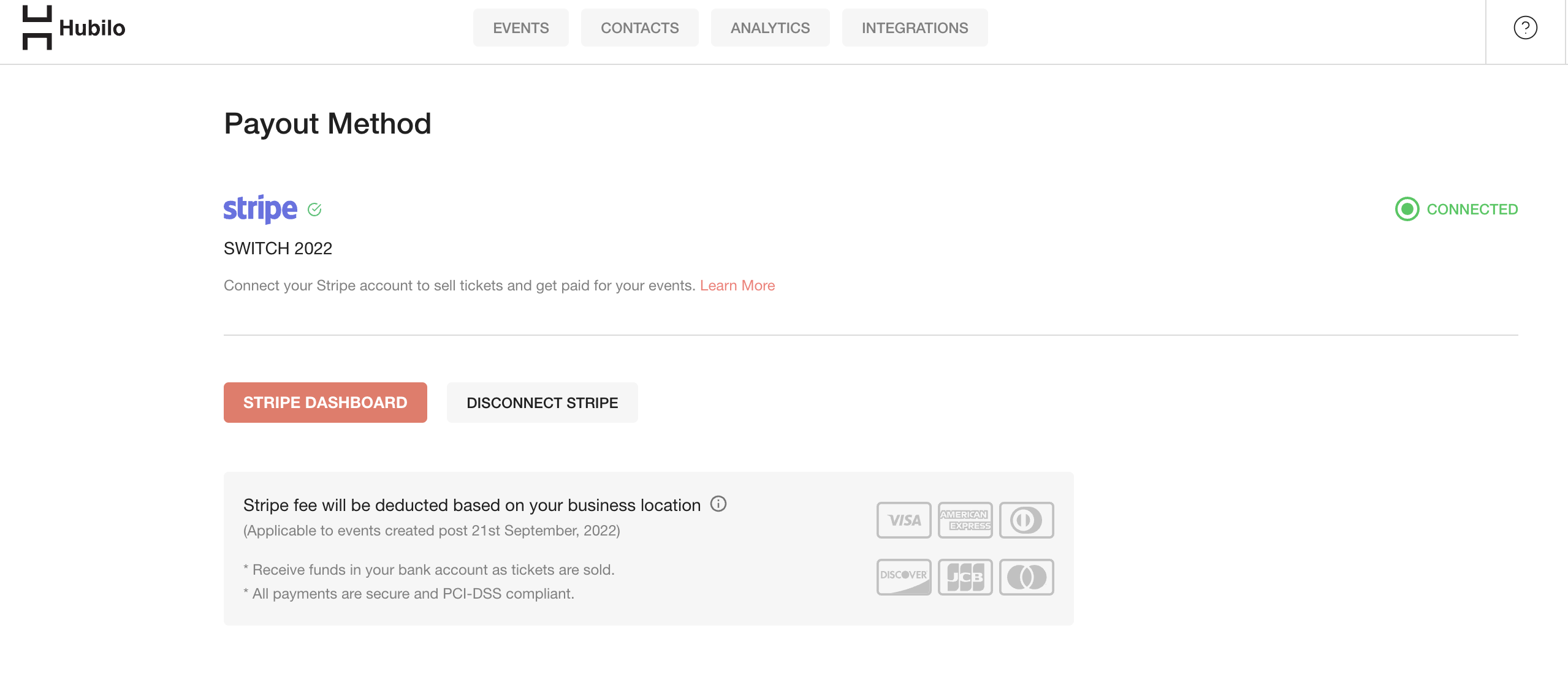
Task: Click "Connect your Stripe account to sell tickets" text
Action: [459, 286]
